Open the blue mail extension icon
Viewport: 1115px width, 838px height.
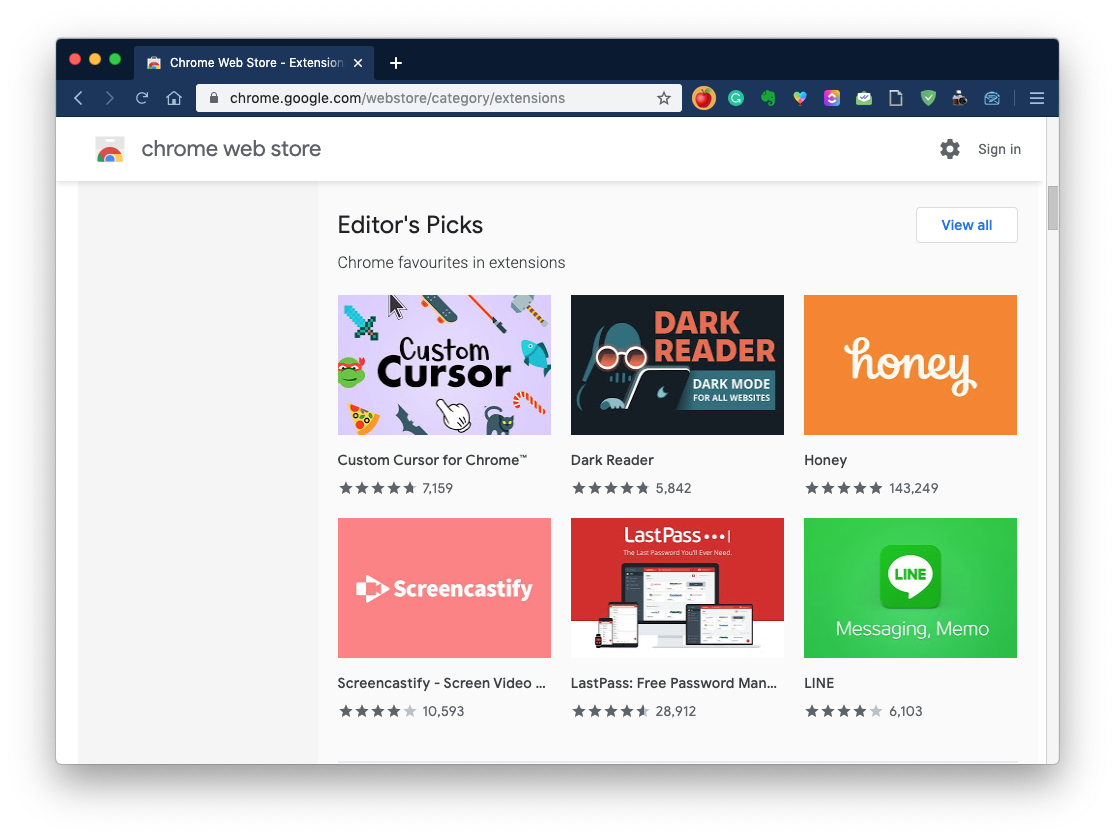pyautogui.click(x=992, y=98)
